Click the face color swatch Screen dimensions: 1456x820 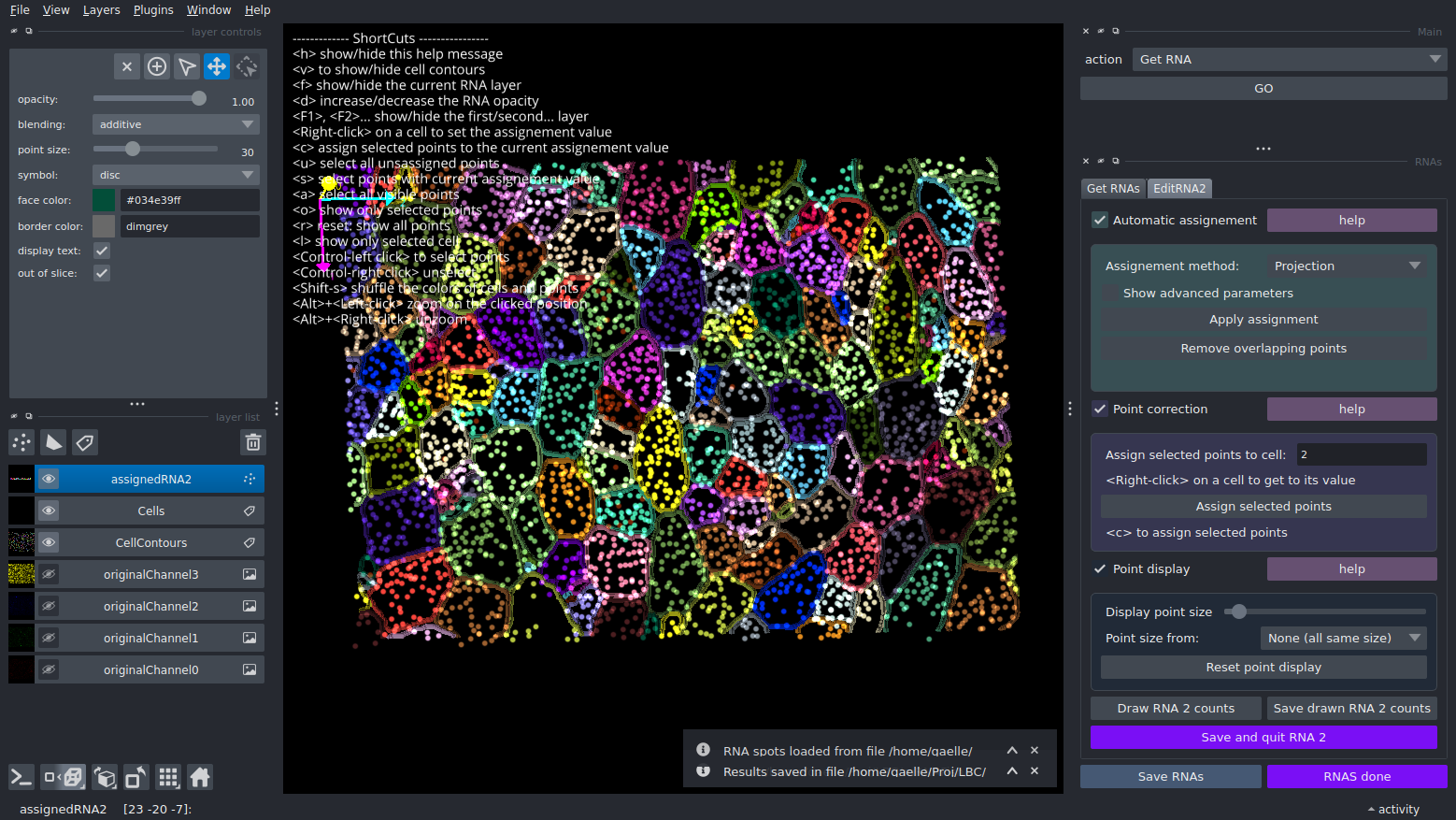click(x=104, y=200)
